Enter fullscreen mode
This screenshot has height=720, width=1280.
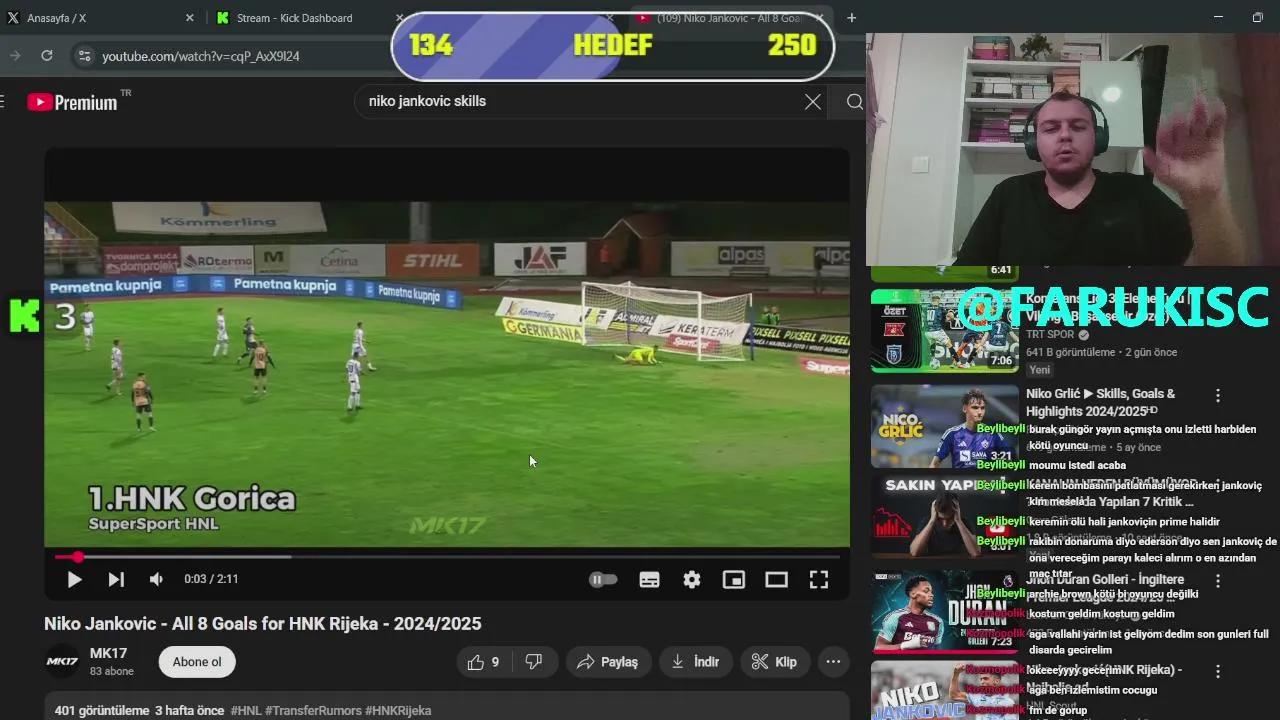tap(819, 579)
